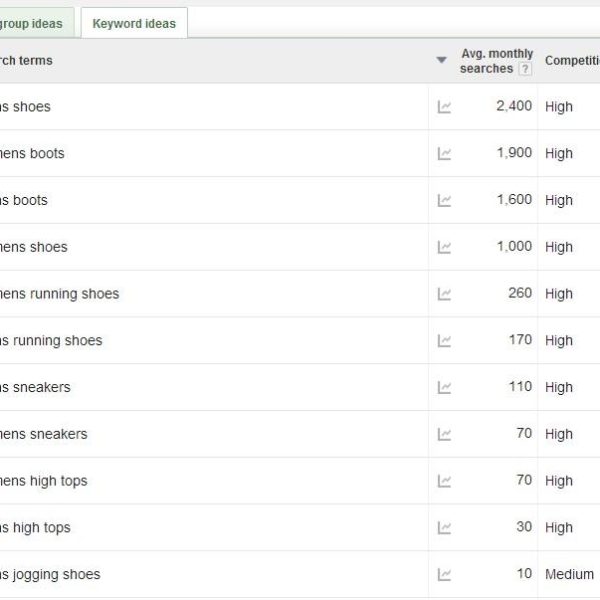Viewport: 600px width, 600px height.
Task: Click the help question mark by Avg. monthly searches
Action: [525, 69]
